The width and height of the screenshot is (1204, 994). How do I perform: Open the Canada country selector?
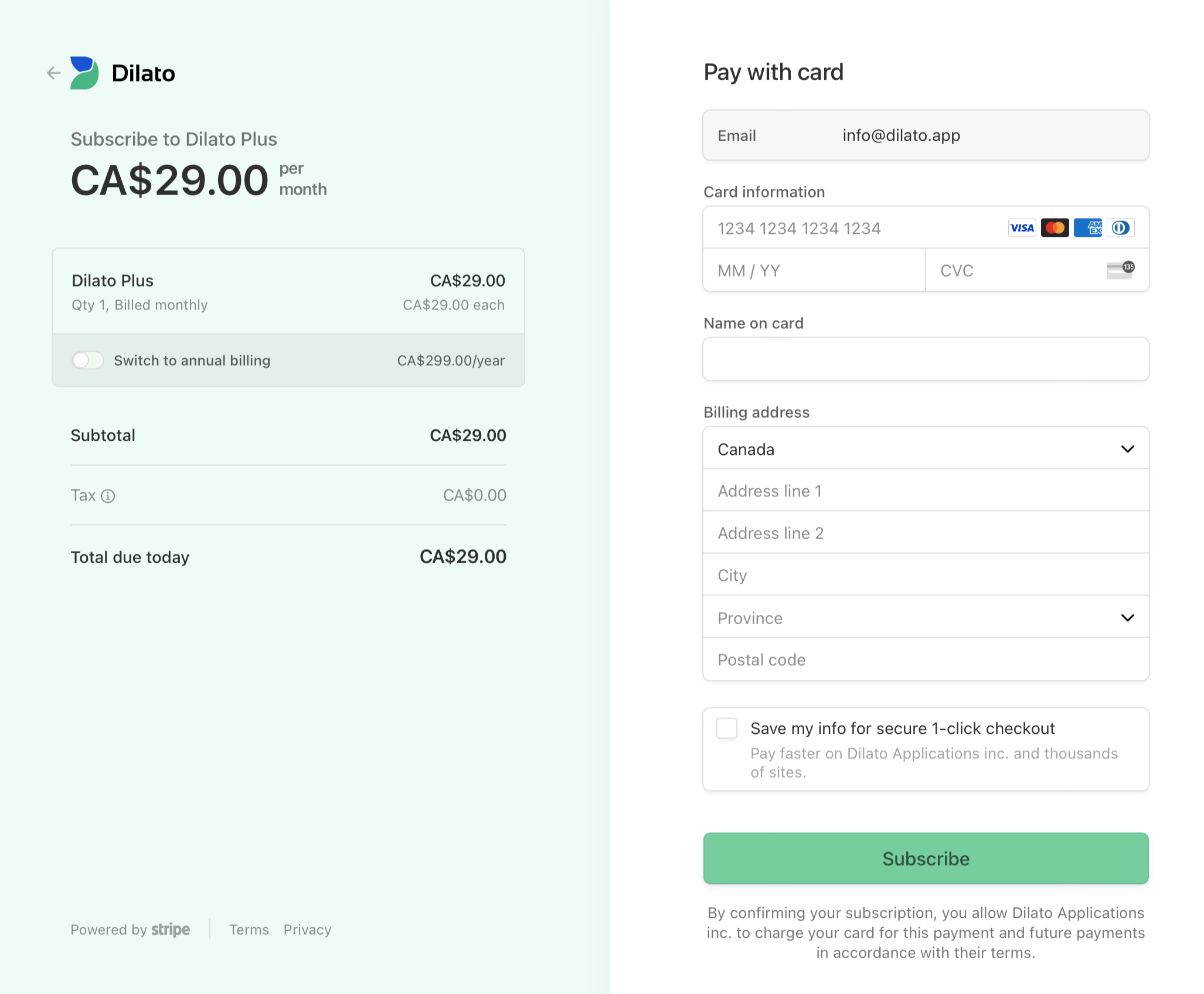926,449
